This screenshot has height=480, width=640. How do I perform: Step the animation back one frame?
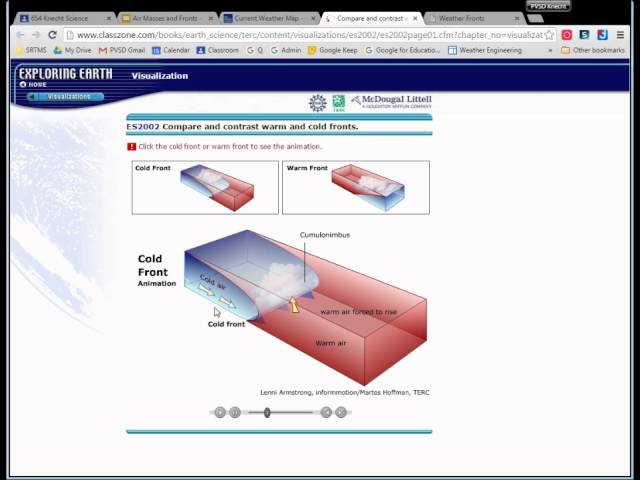pos(326,413)
